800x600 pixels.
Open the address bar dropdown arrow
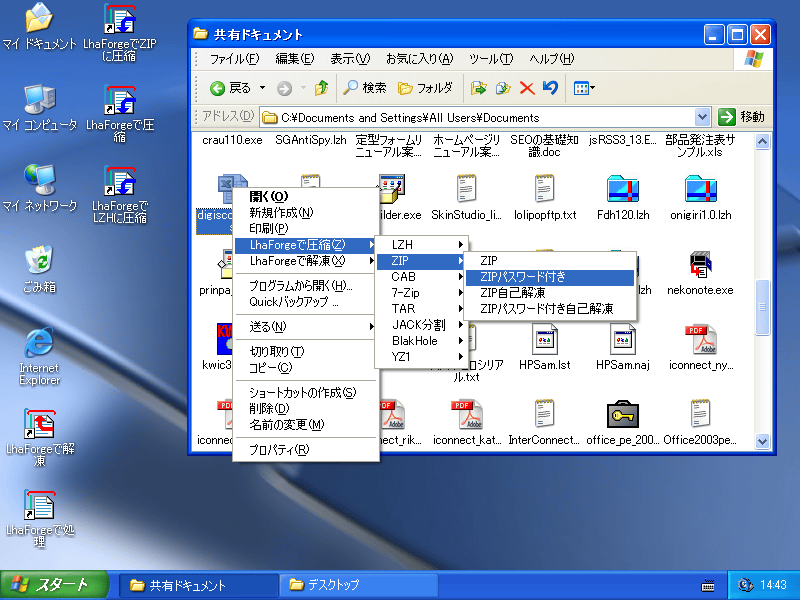[x=703, y=117]
